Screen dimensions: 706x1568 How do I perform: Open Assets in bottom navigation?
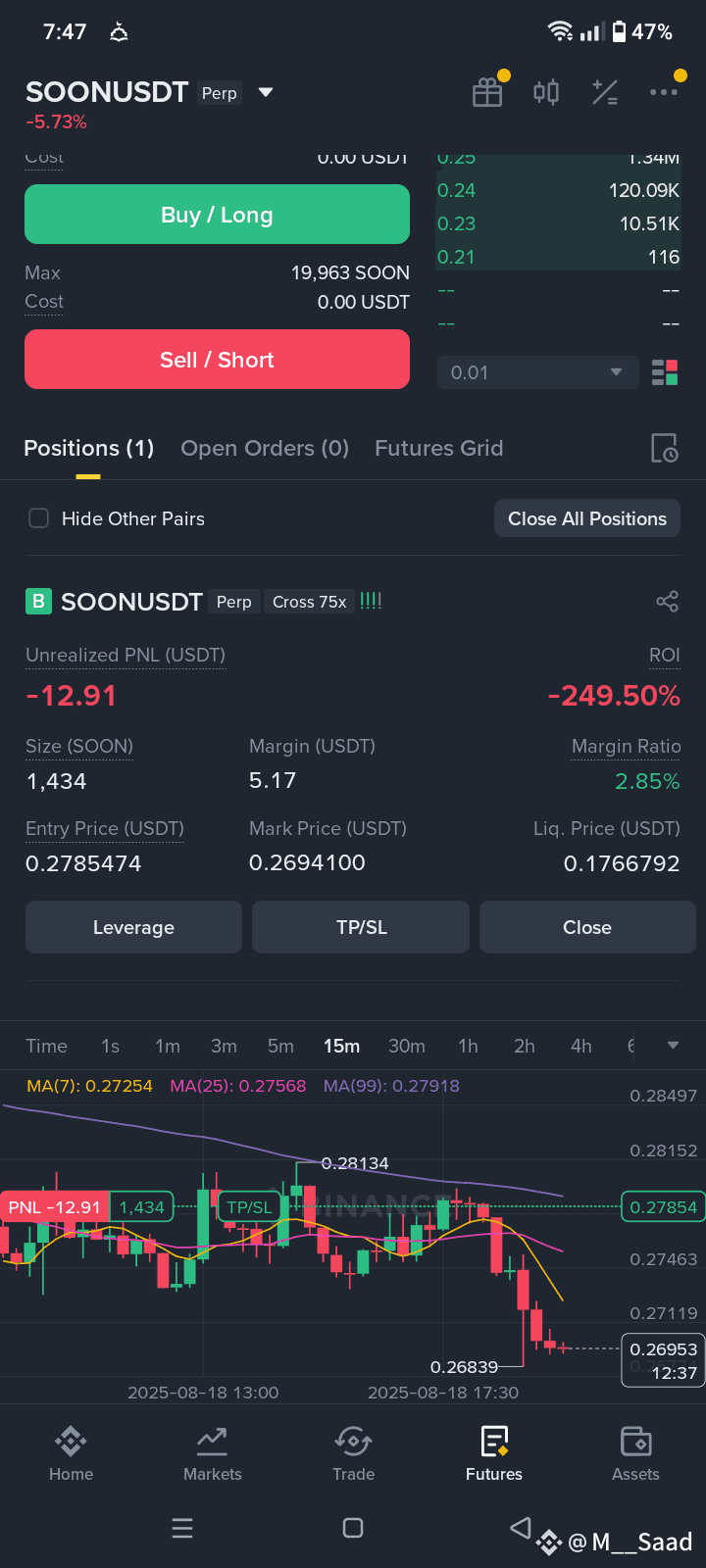pyautogui.click(x=635, y=1454)
